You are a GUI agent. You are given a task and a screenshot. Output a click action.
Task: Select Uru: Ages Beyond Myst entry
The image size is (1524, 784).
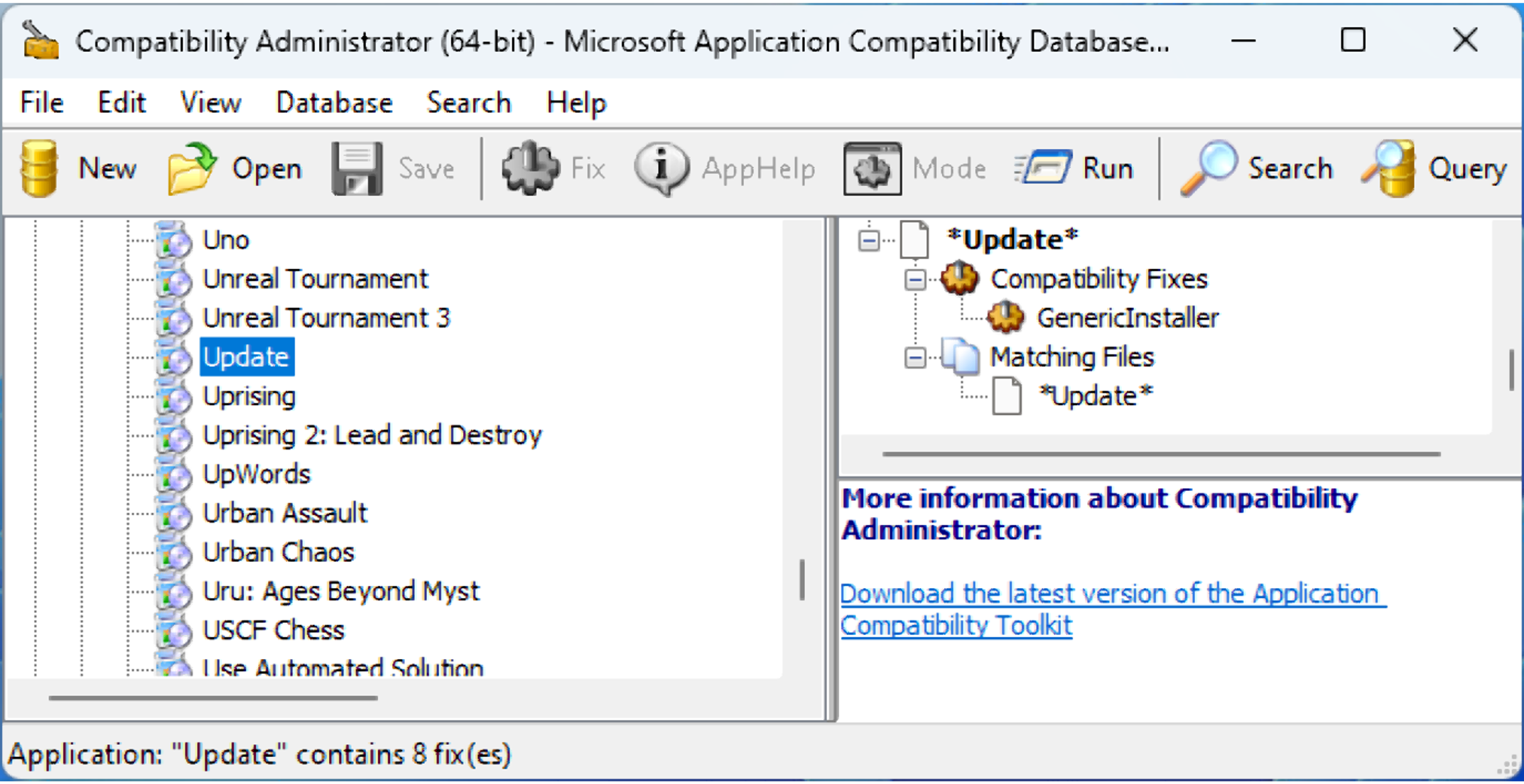341,592
